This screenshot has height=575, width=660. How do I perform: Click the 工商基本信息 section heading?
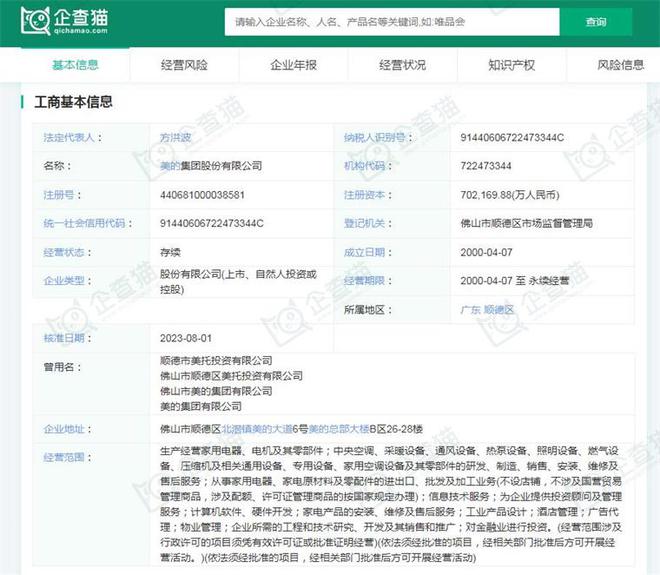point(74,102)
